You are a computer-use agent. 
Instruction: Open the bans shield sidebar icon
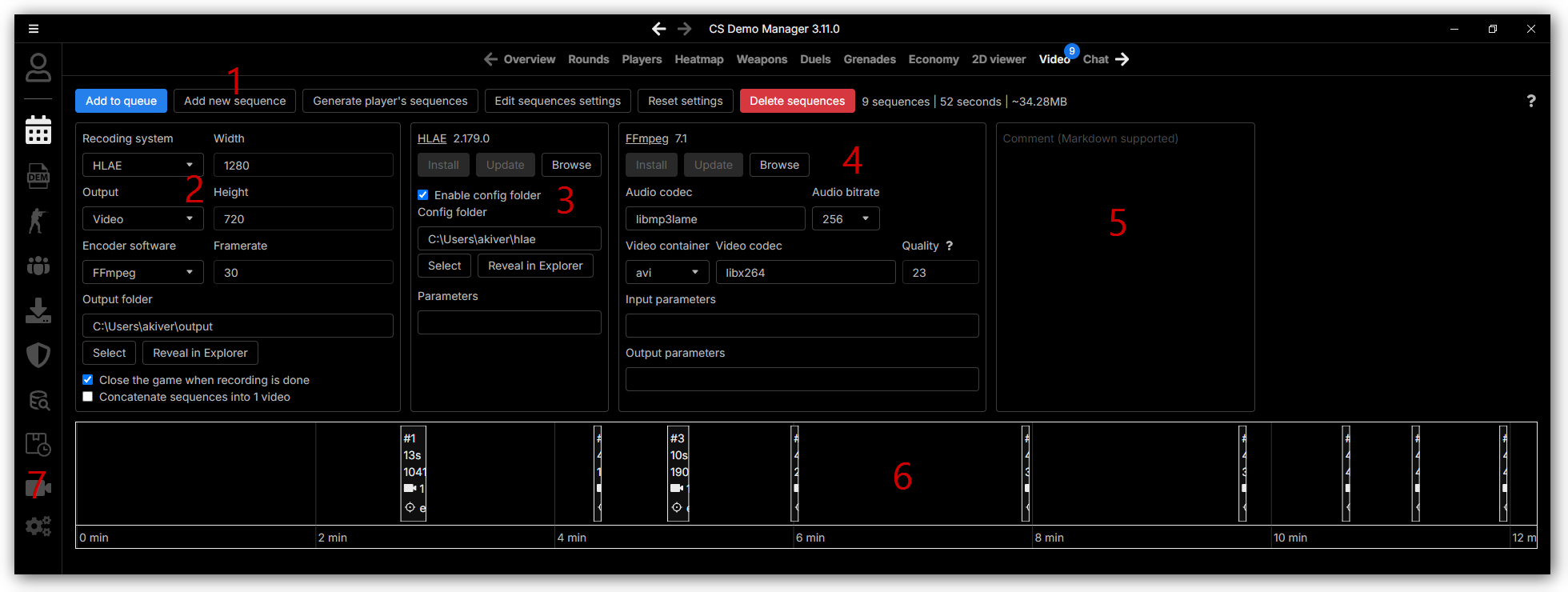click(x=38, y=355)
